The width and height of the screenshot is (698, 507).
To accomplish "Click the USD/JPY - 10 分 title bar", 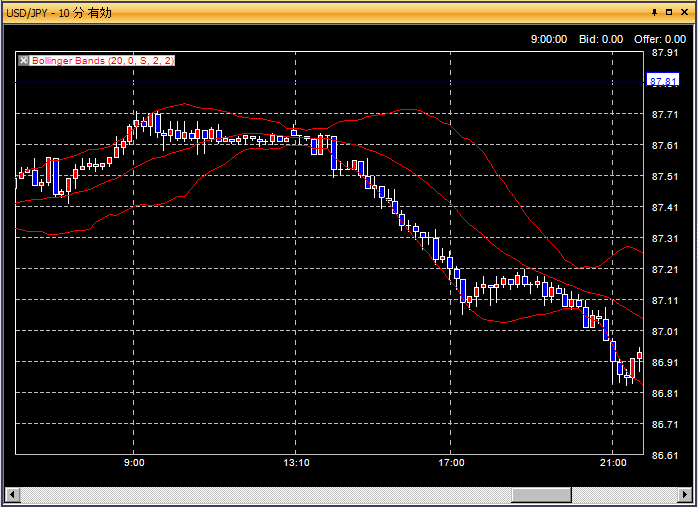I will (300, 11).
